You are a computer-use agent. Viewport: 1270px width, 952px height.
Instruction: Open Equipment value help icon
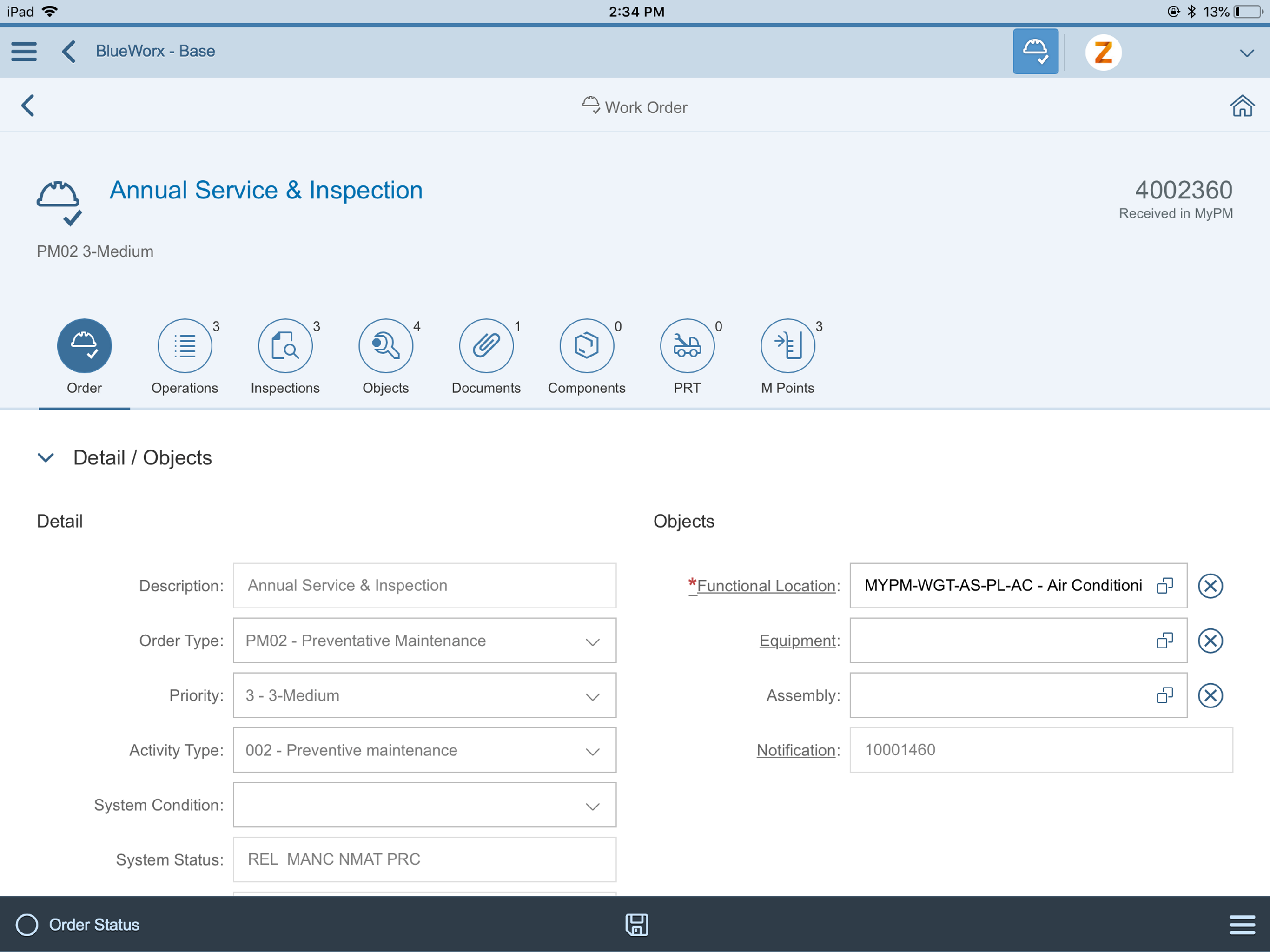1164,640
